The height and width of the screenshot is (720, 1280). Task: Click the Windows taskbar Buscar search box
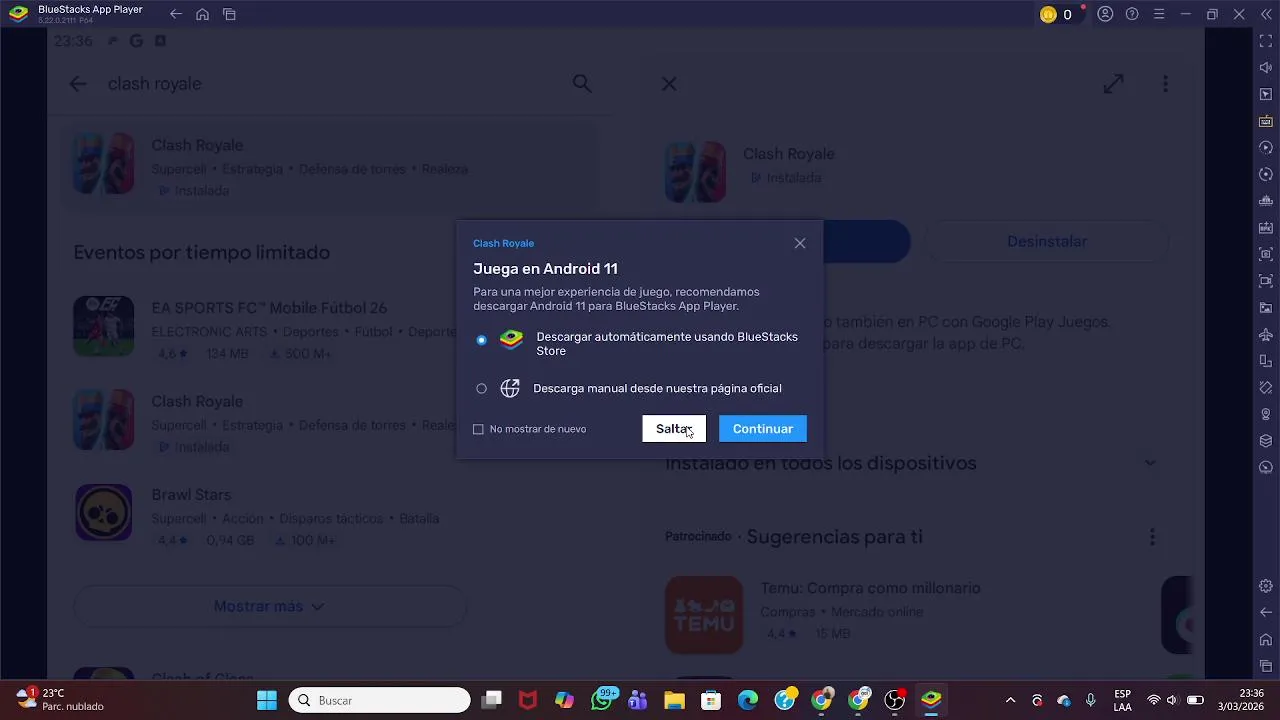coord(380,700)
